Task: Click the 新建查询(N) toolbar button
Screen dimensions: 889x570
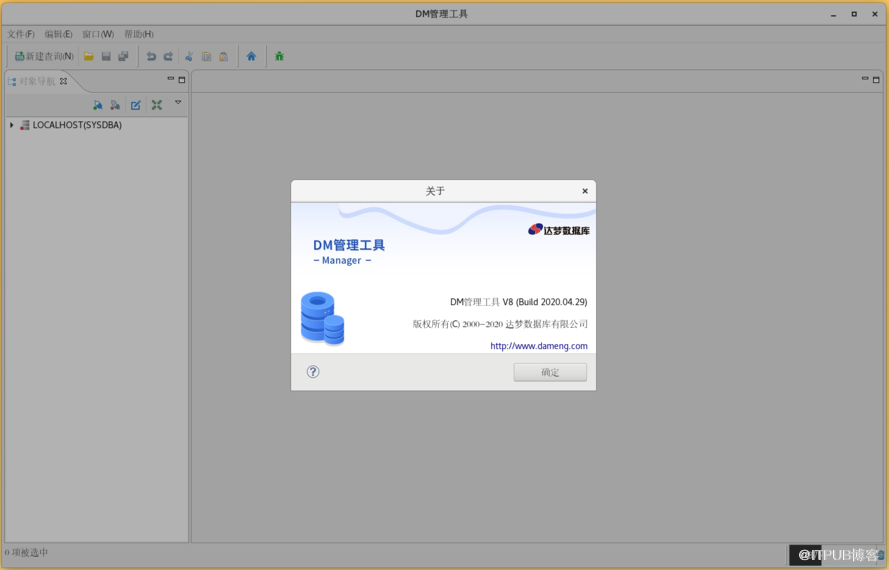Action: [44, 57]
